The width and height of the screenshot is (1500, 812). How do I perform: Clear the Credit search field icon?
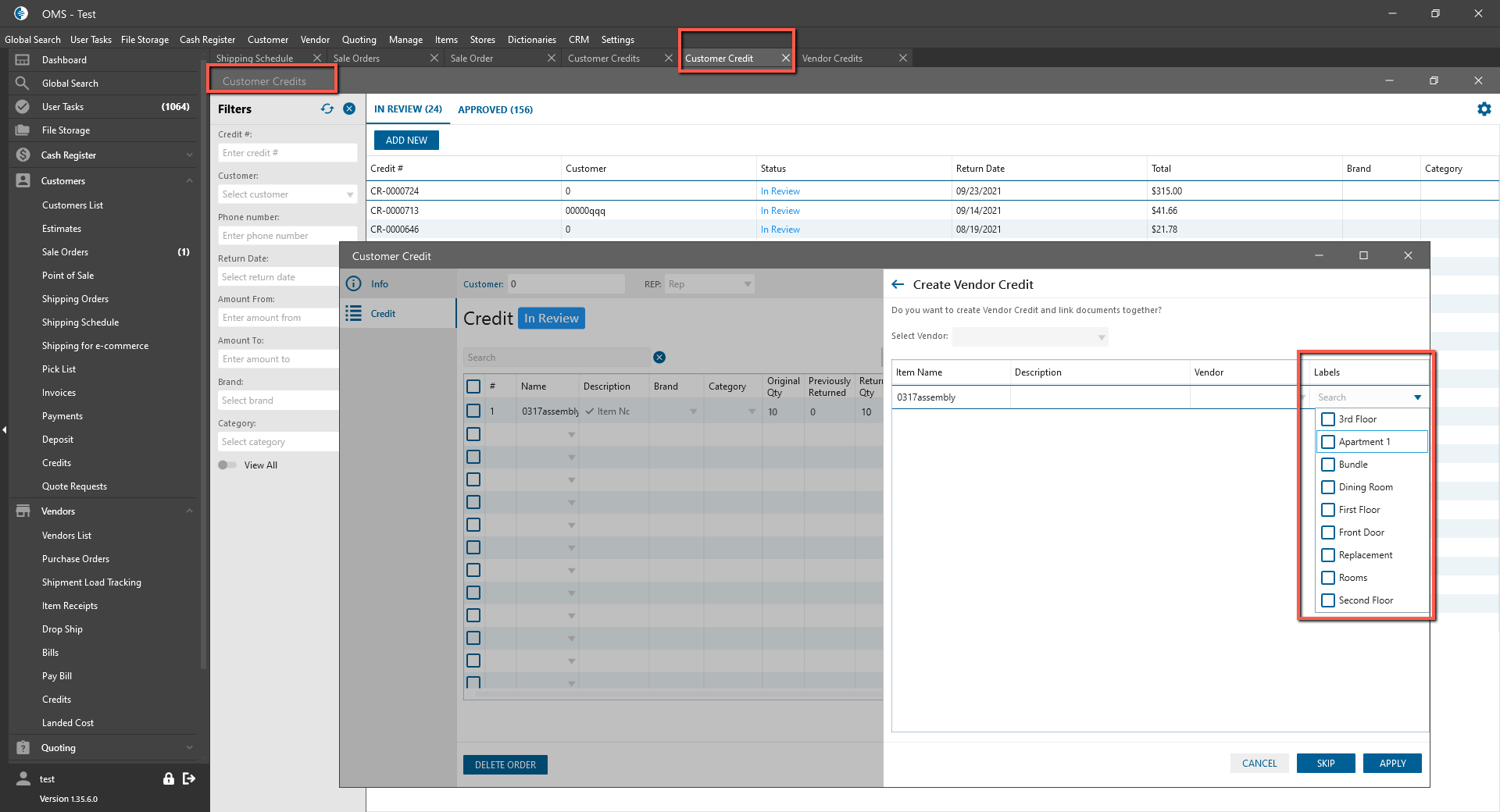point(659,358)
